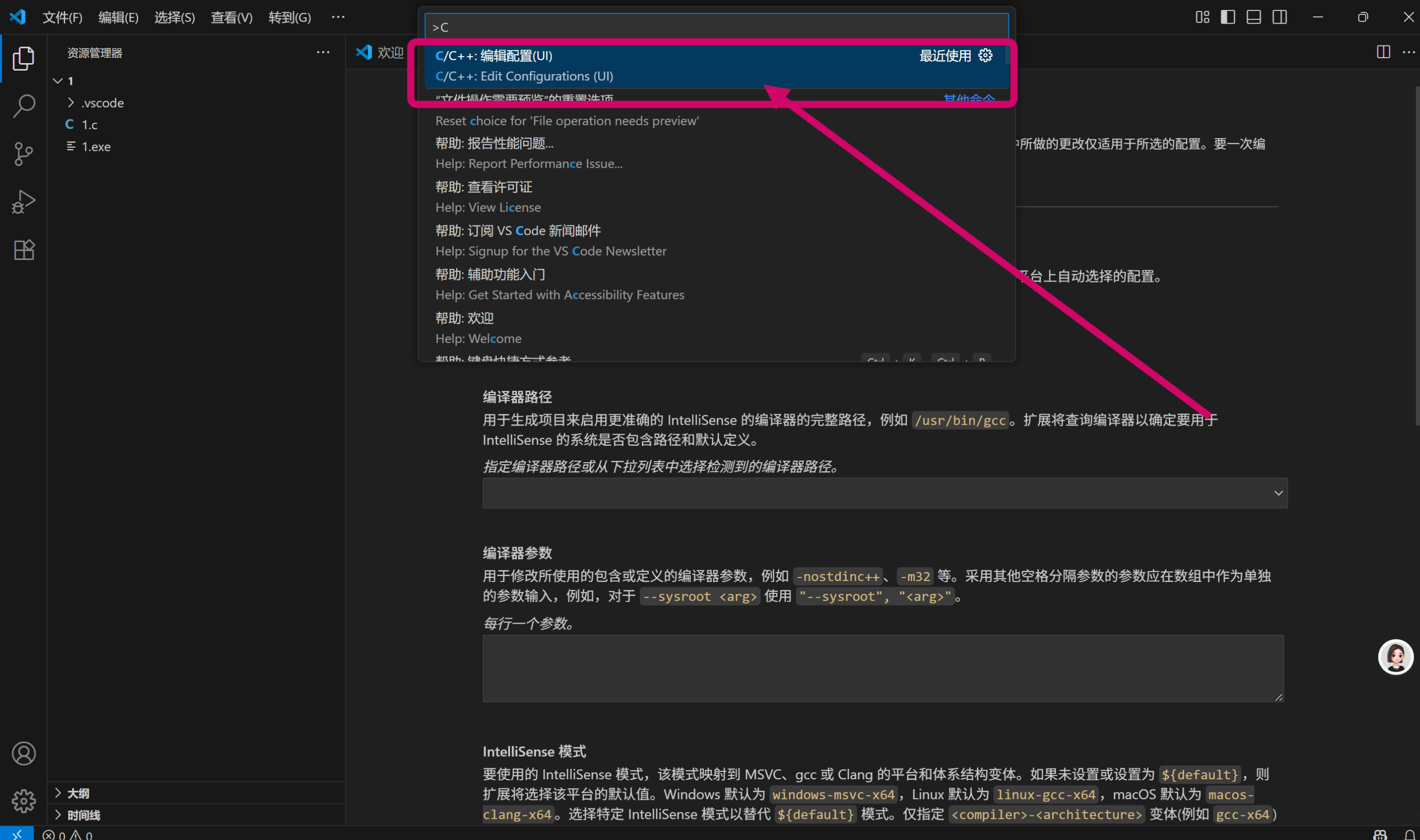Open the Customize Layout icon in title bar
1420x840 pixels.
tap(1202, 17)
